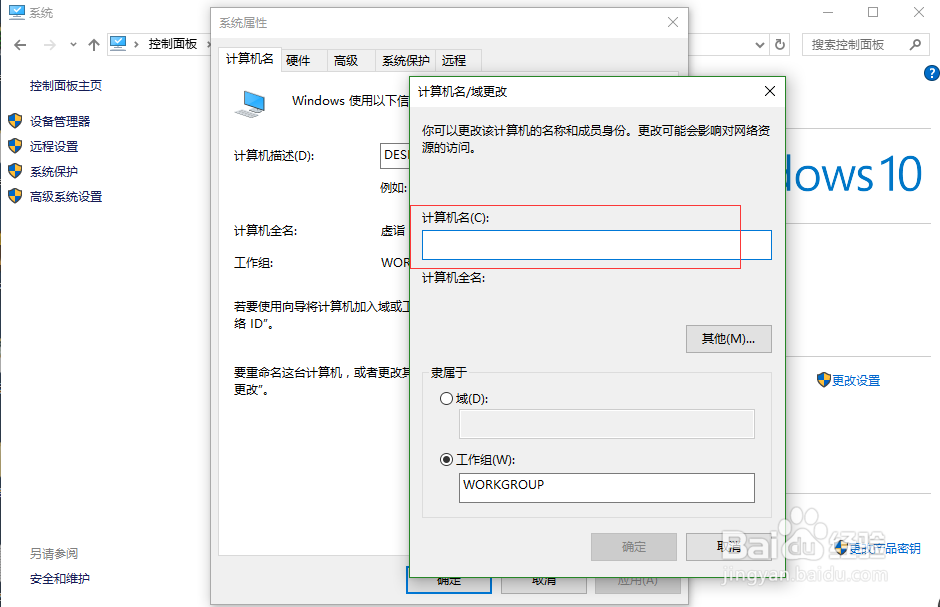Screen dimensions: 940x607
Task: Select the 工作组(W) radio button
Action: click(x=445, y=460)
